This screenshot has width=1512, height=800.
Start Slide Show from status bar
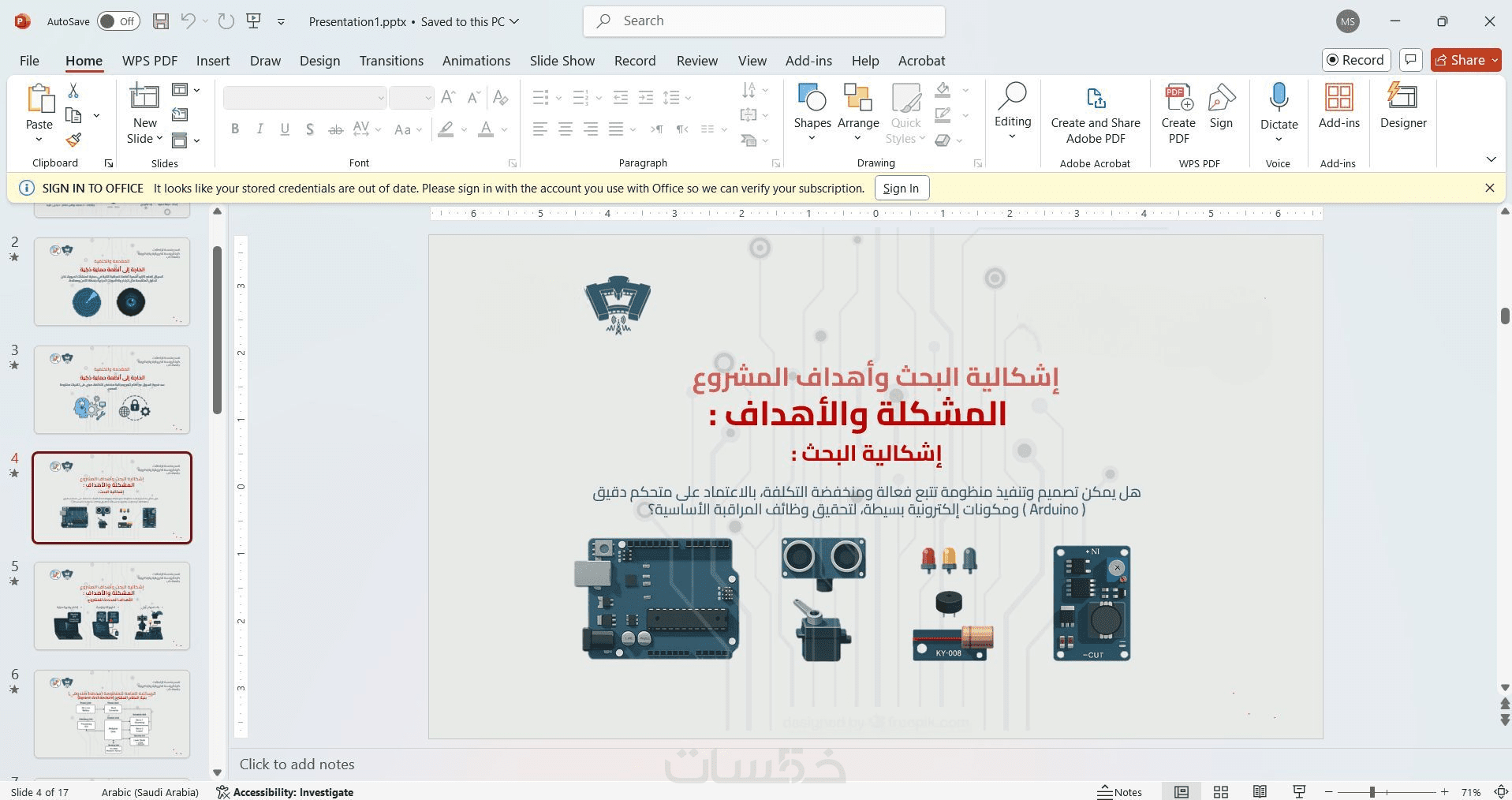point(1299,792)
